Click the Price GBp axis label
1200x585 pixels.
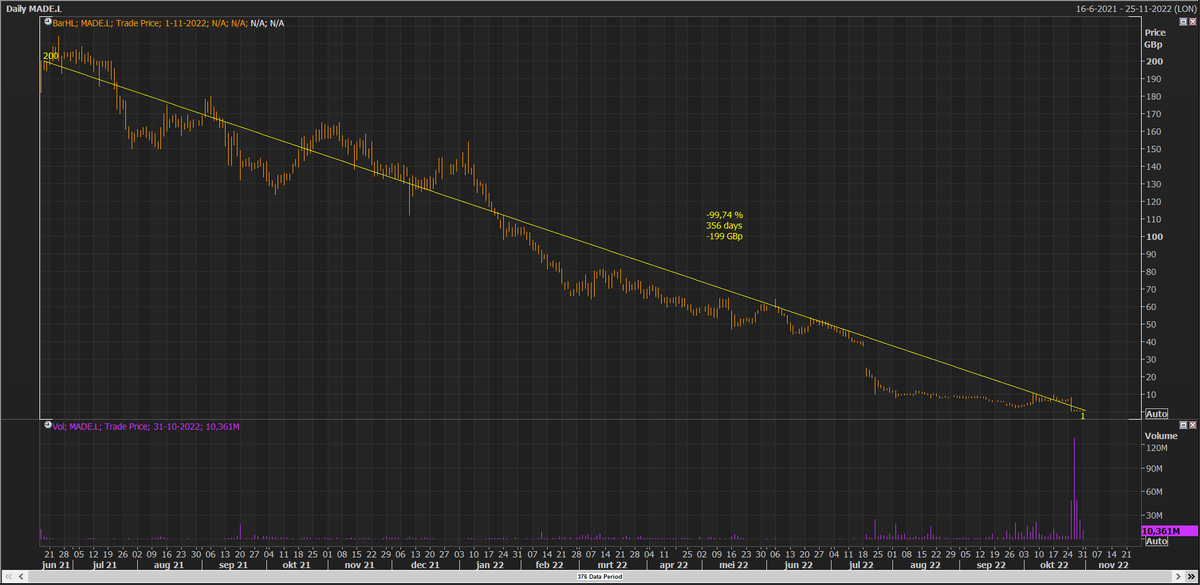pyautogui.click(x=1155, y=39)
